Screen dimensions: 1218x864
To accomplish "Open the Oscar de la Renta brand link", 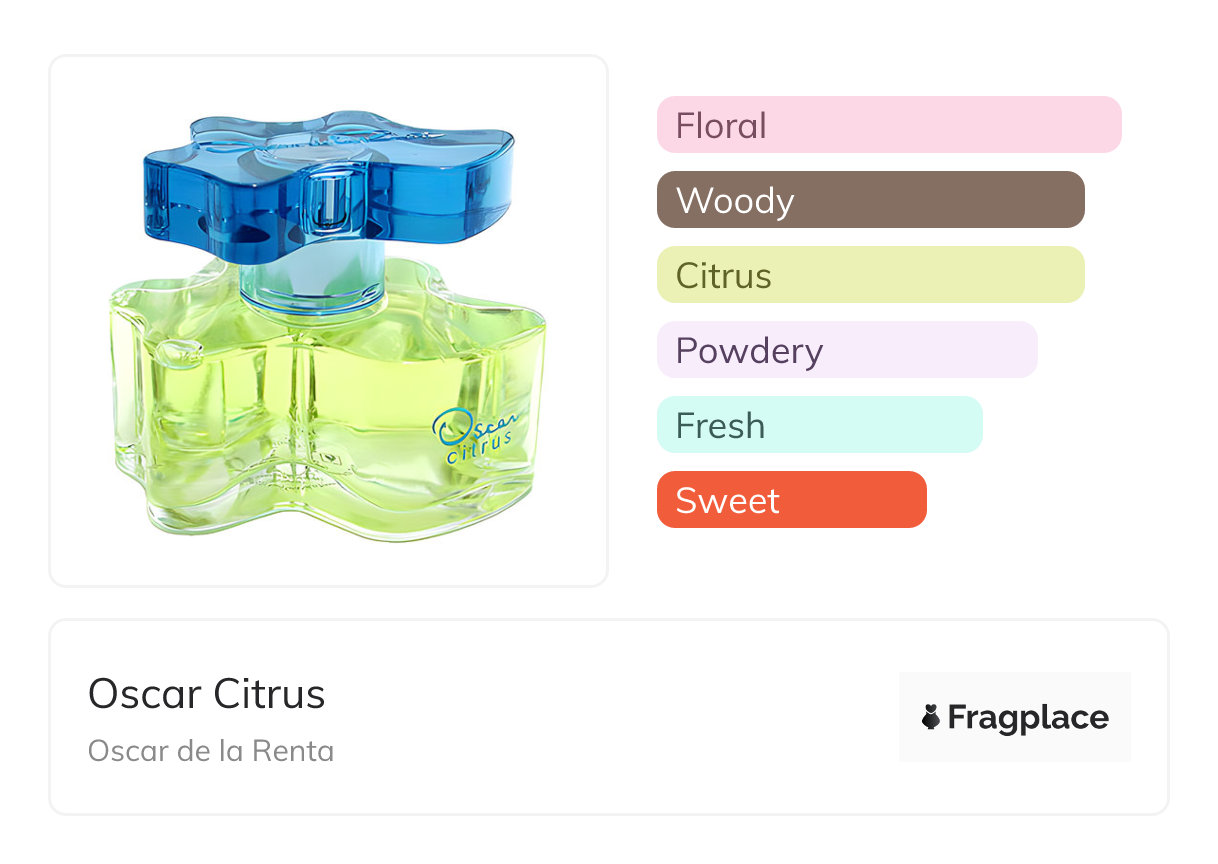I will [x=211, y=751].
